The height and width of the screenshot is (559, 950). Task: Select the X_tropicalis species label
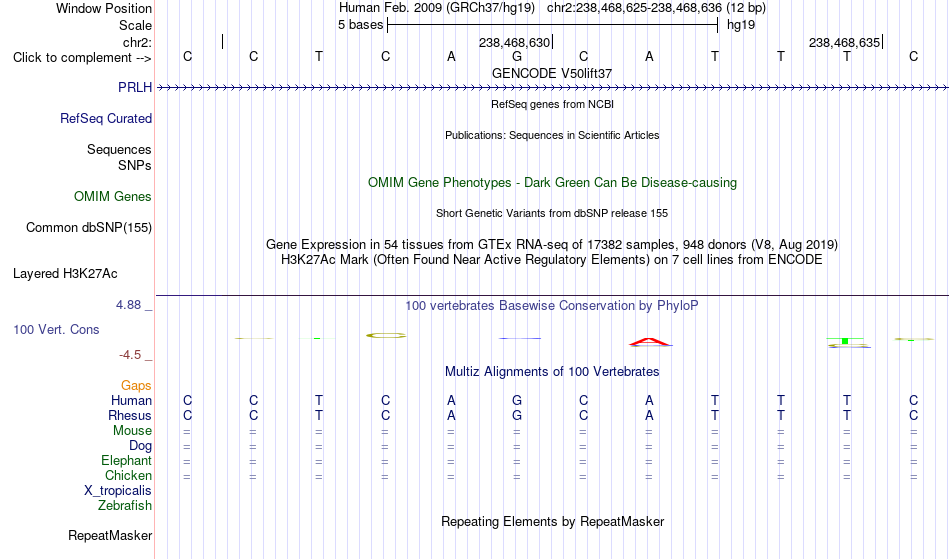point(118,491)
